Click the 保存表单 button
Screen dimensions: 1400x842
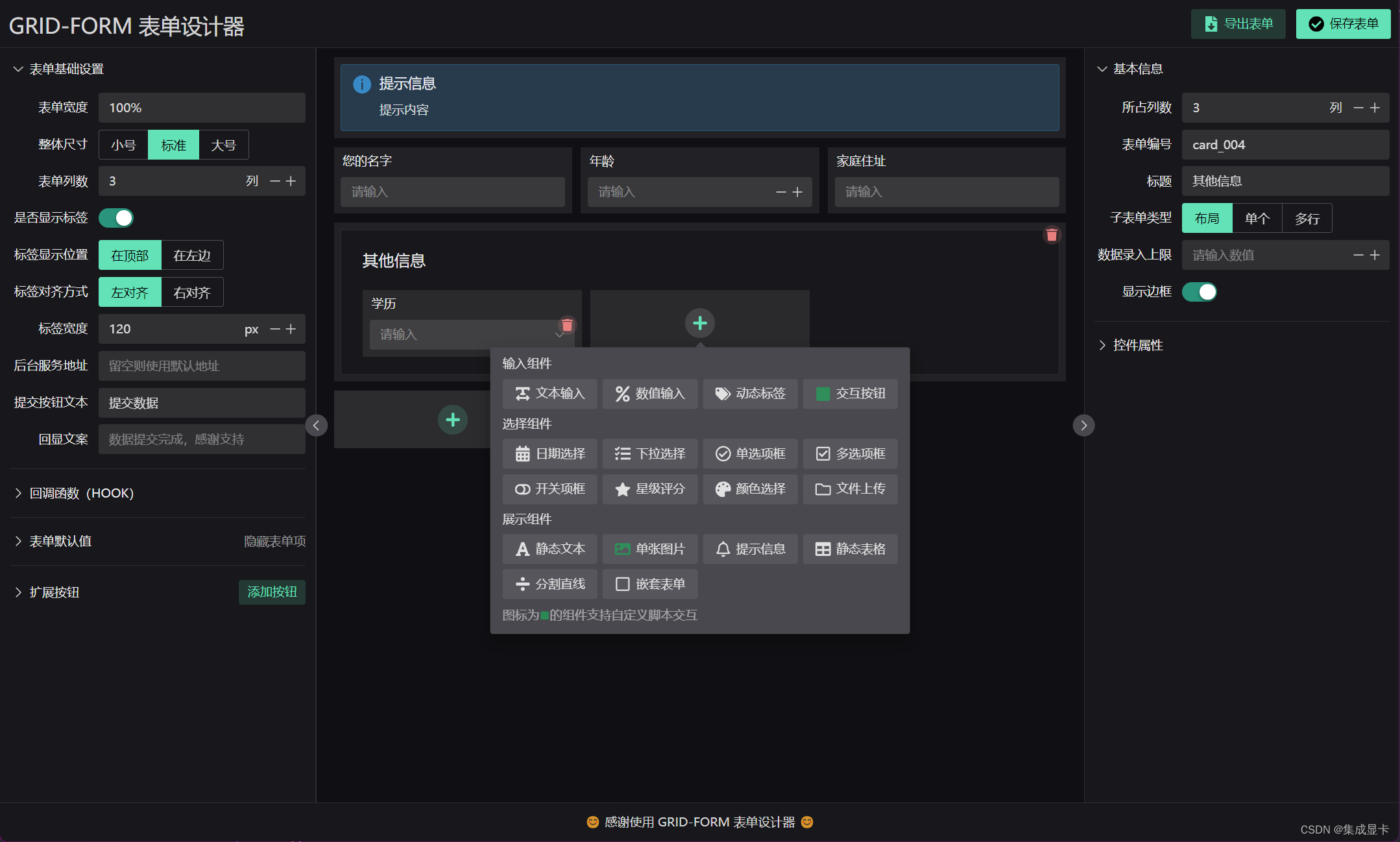tap(1343, 24)
